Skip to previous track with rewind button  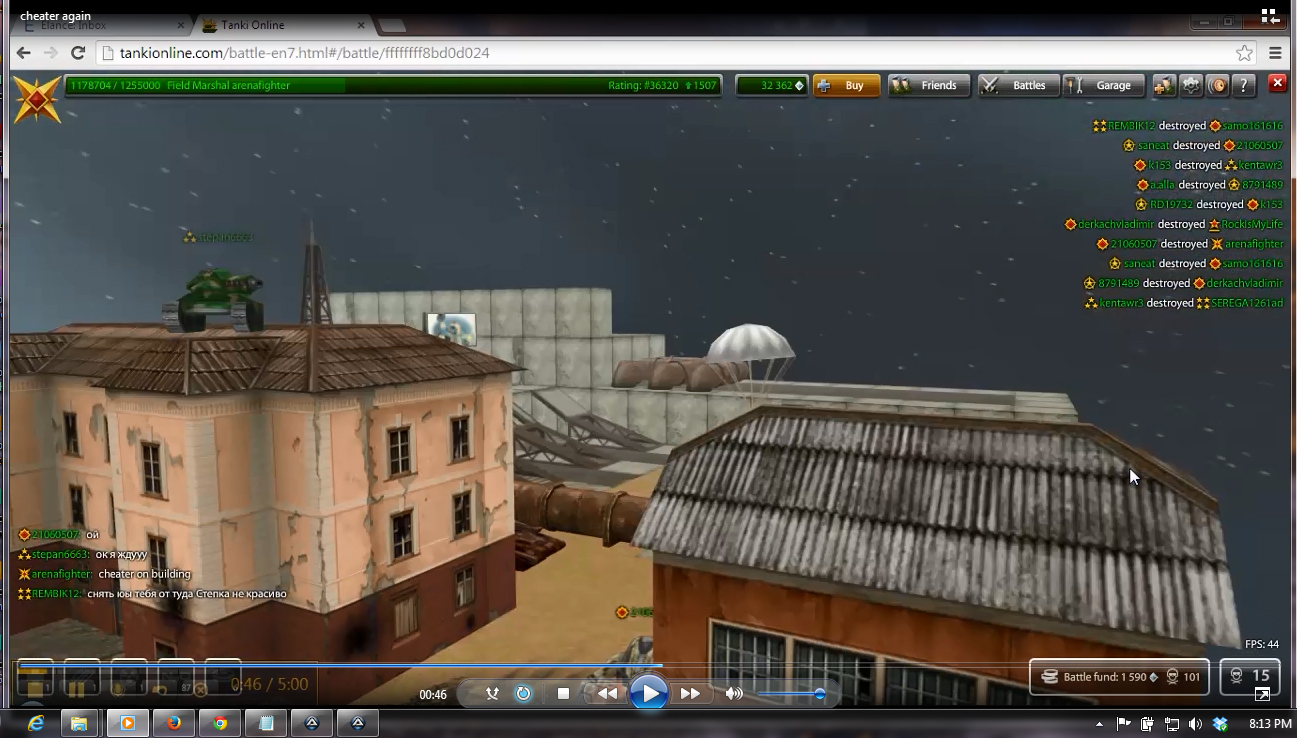(607, 694)
